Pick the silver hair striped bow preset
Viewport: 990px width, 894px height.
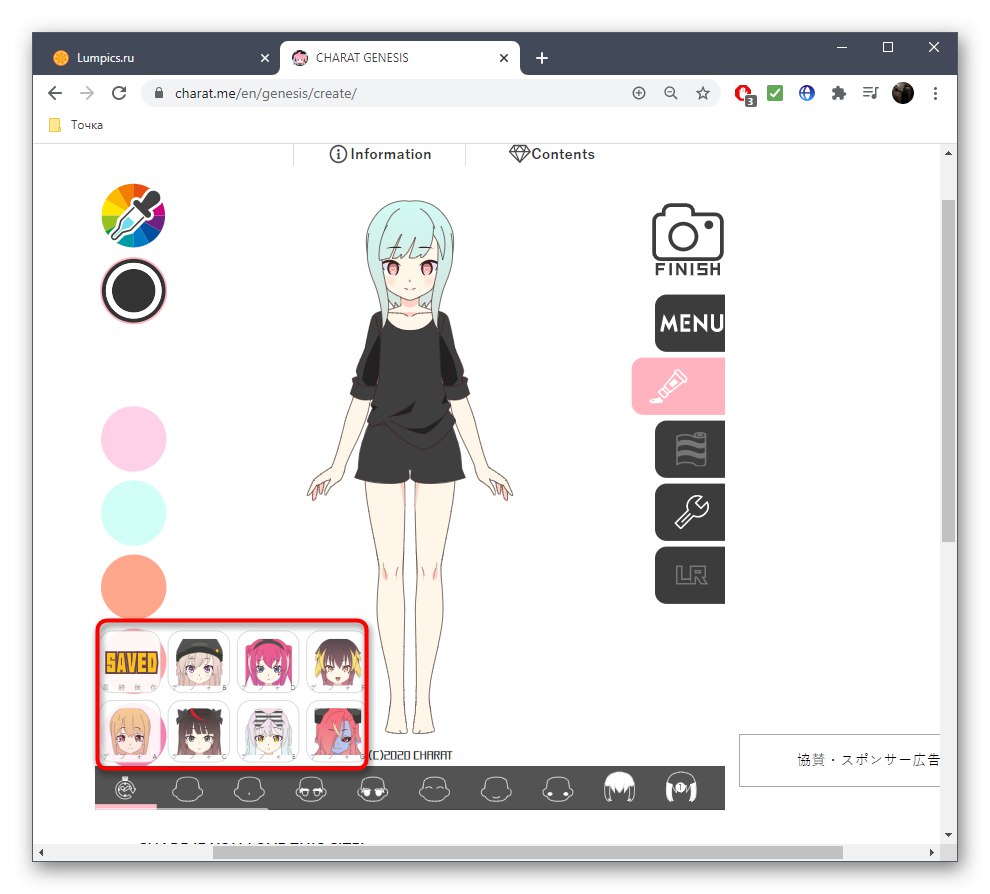268,730
